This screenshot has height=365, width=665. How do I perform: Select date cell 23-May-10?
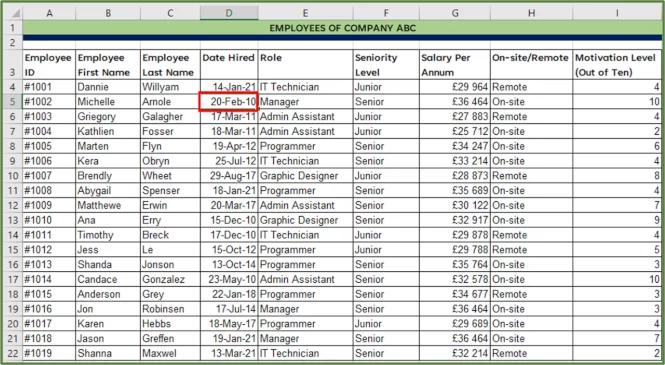click(x=229, y=279)
